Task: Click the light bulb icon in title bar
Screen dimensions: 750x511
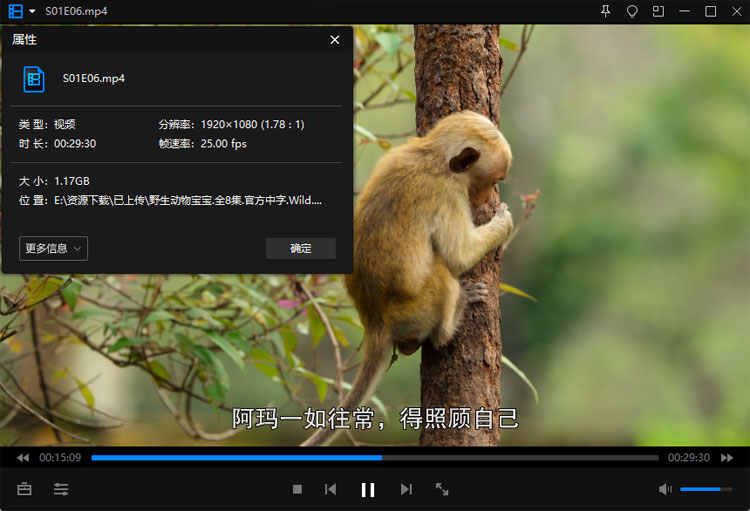Action: [632, 11]
